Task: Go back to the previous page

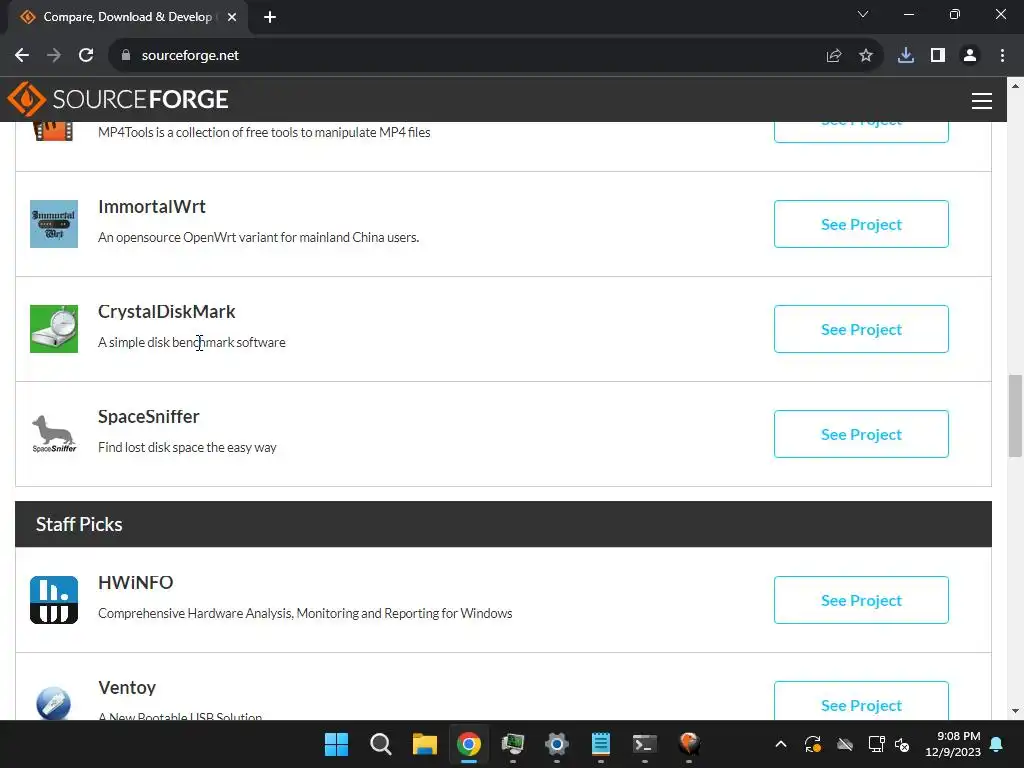Action: pyautogui.click(x=22, y=56)
